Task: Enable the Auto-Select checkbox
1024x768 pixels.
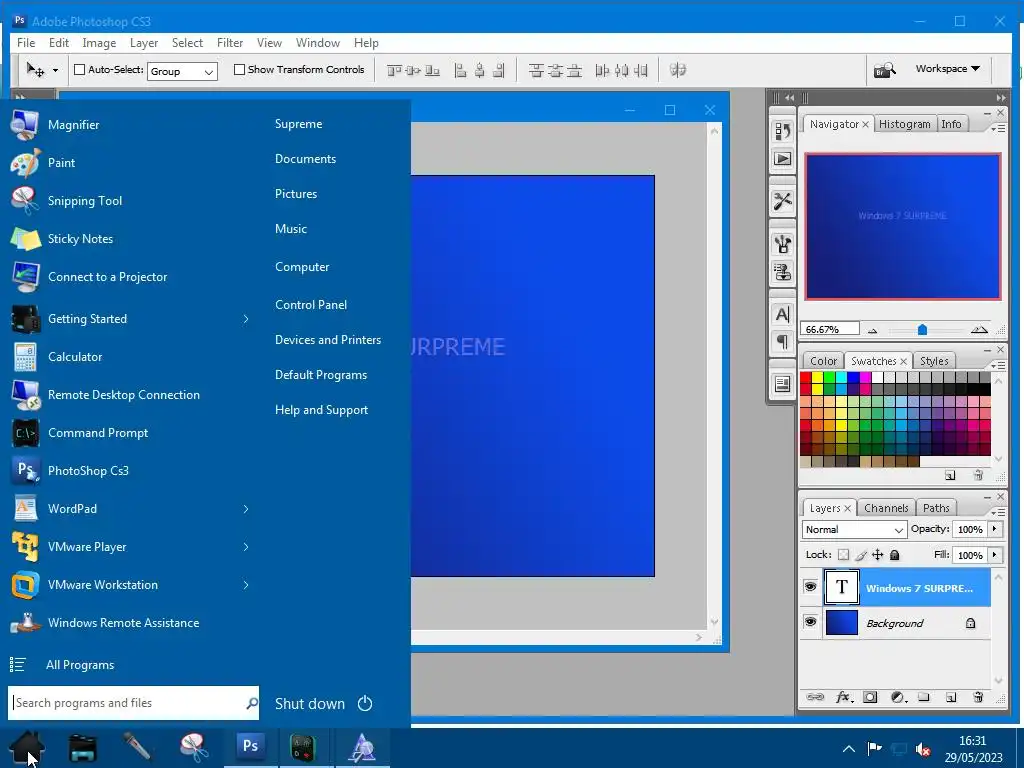Action: pyautogui.click(x=80, y=69)
